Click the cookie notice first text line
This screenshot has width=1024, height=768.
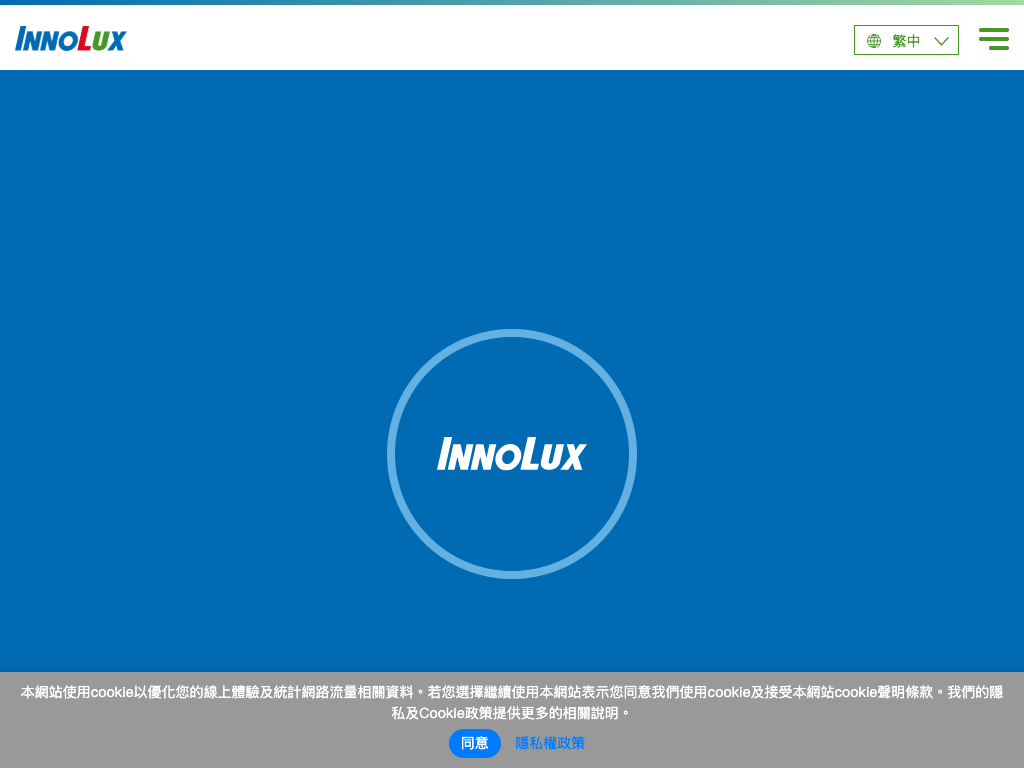pos(512,692)
